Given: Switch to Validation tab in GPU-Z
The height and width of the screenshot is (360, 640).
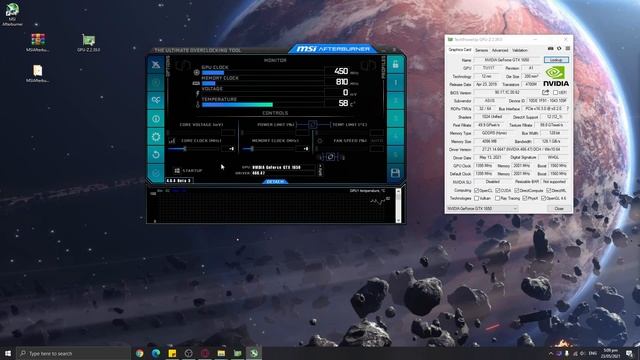Looking at the screenshot, I should tap(520, 50).
